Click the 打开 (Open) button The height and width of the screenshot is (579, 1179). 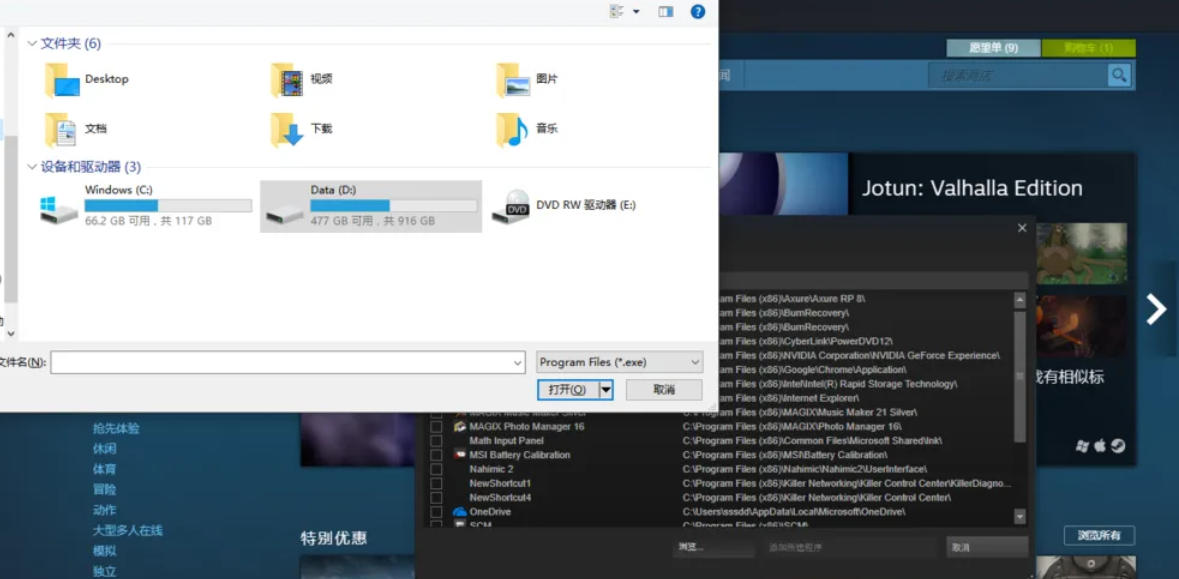pyautogui.click(x=567, y=389)
